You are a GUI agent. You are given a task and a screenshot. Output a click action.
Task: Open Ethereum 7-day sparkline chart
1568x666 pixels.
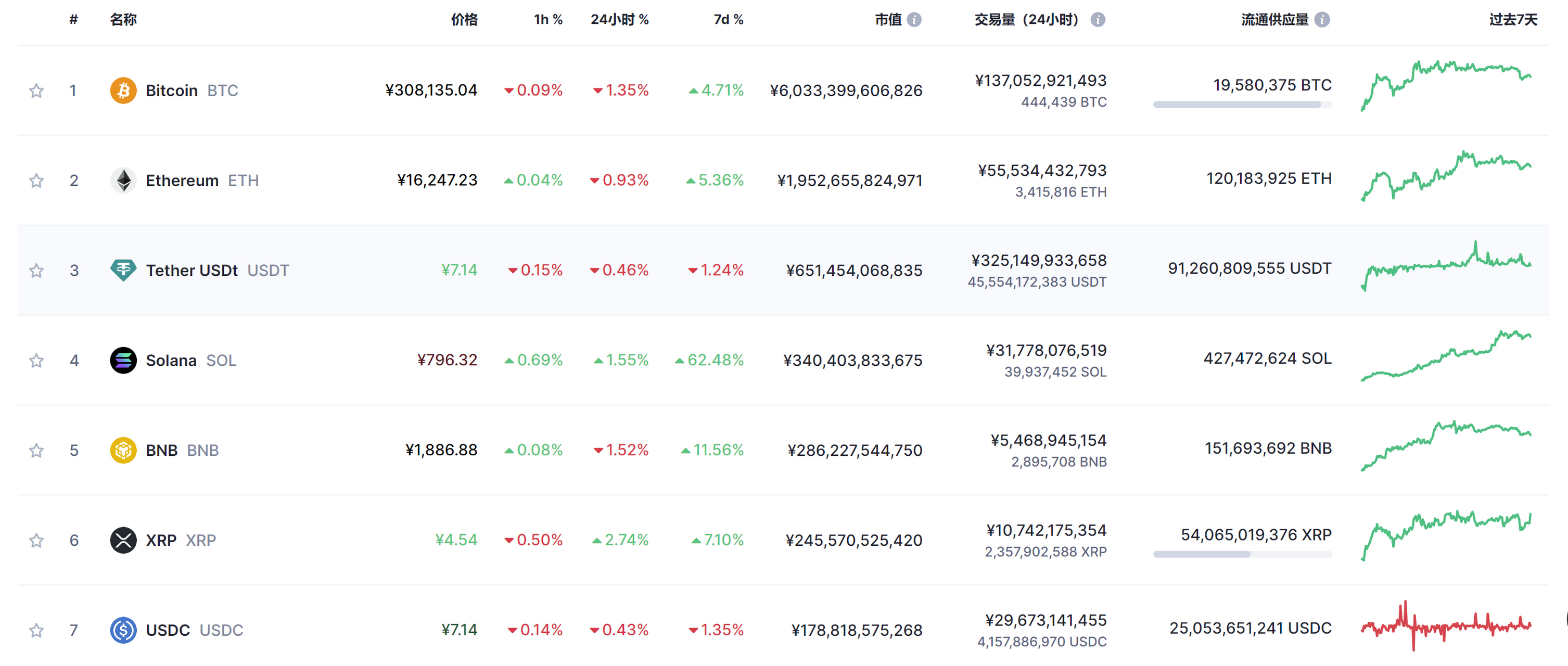point(1446,176)
